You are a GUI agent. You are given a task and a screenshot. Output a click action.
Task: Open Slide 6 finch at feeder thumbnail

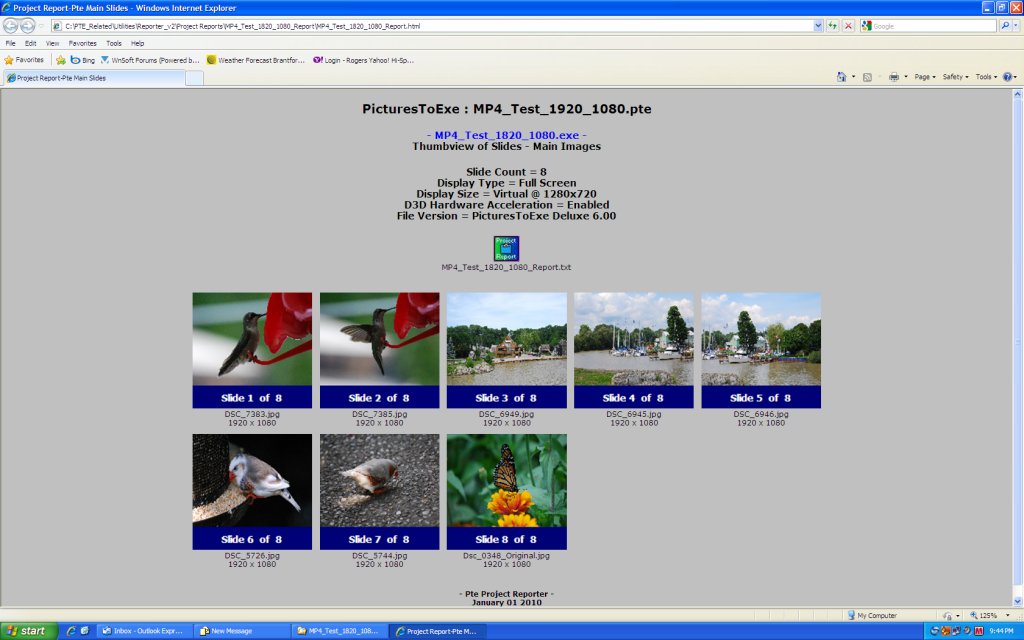(252, 492)
